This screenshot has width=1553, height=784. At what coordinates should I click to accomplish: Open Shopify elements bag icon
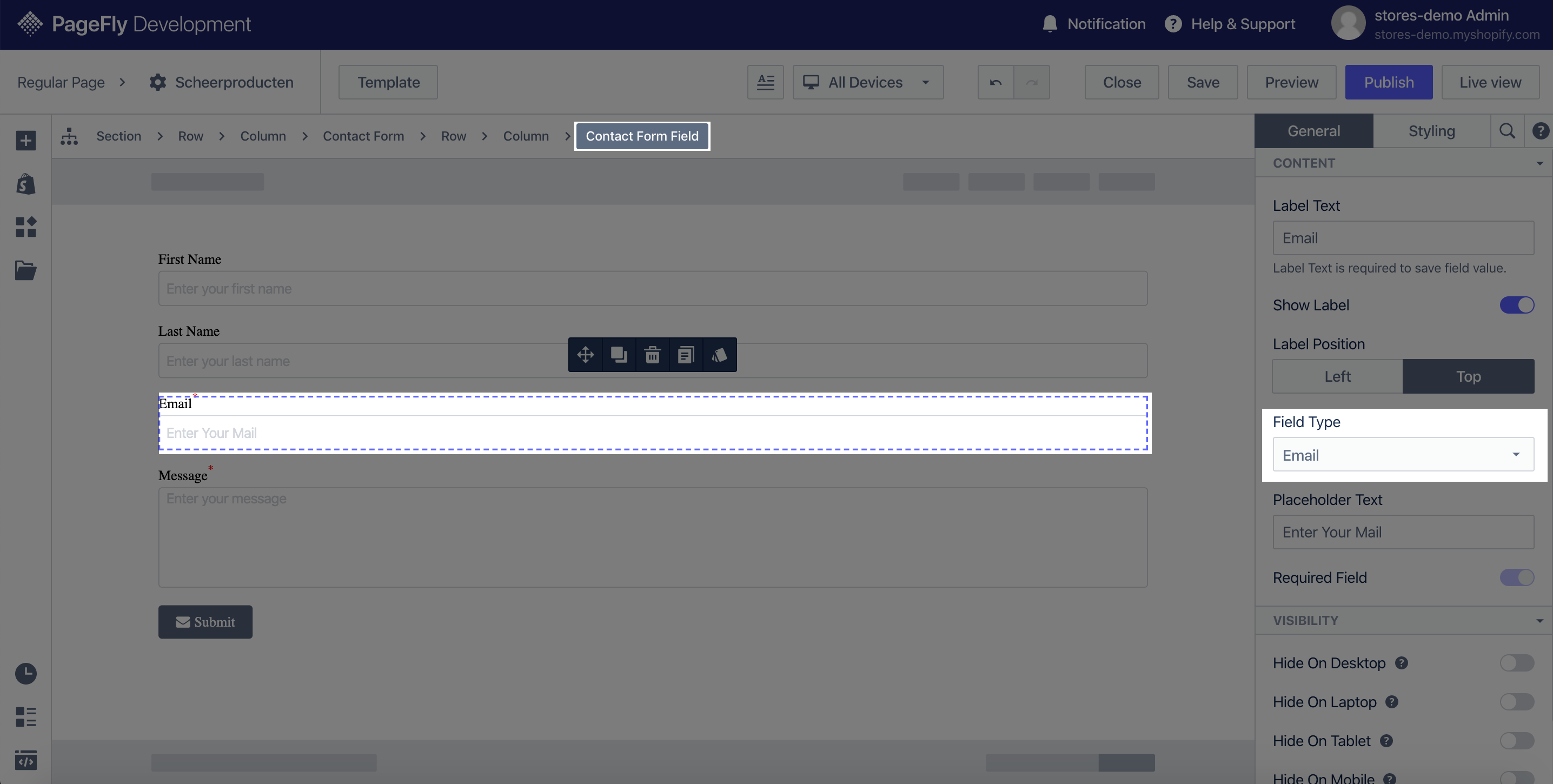26,184
